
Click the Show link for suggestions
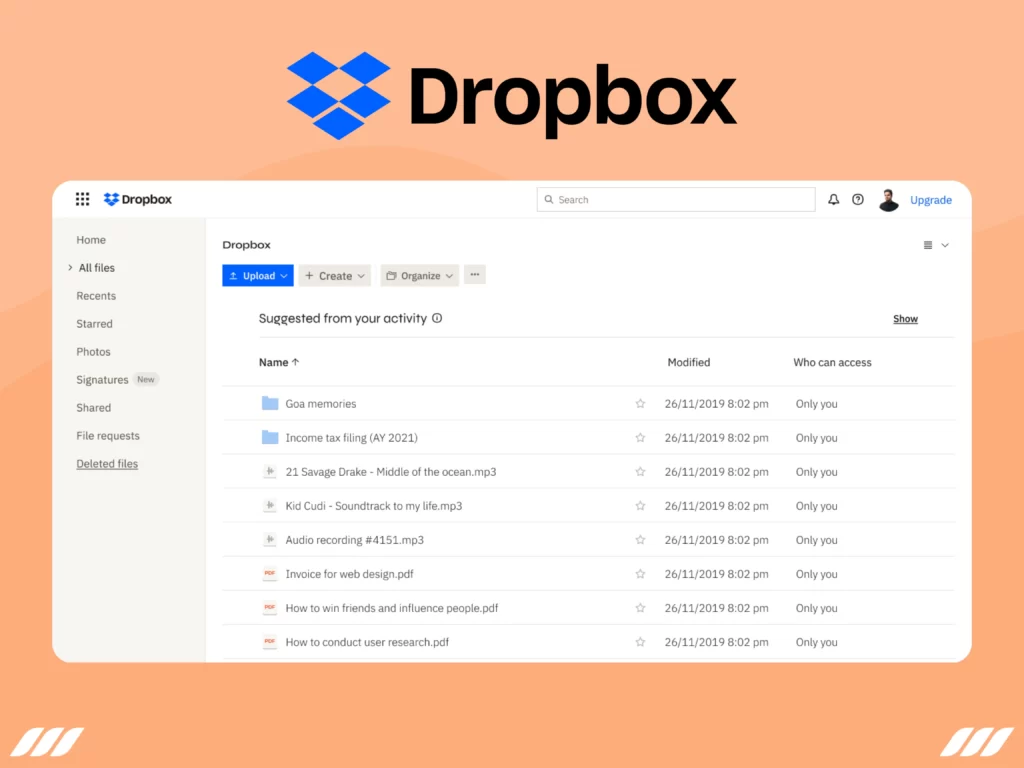[x=905, y=318]
